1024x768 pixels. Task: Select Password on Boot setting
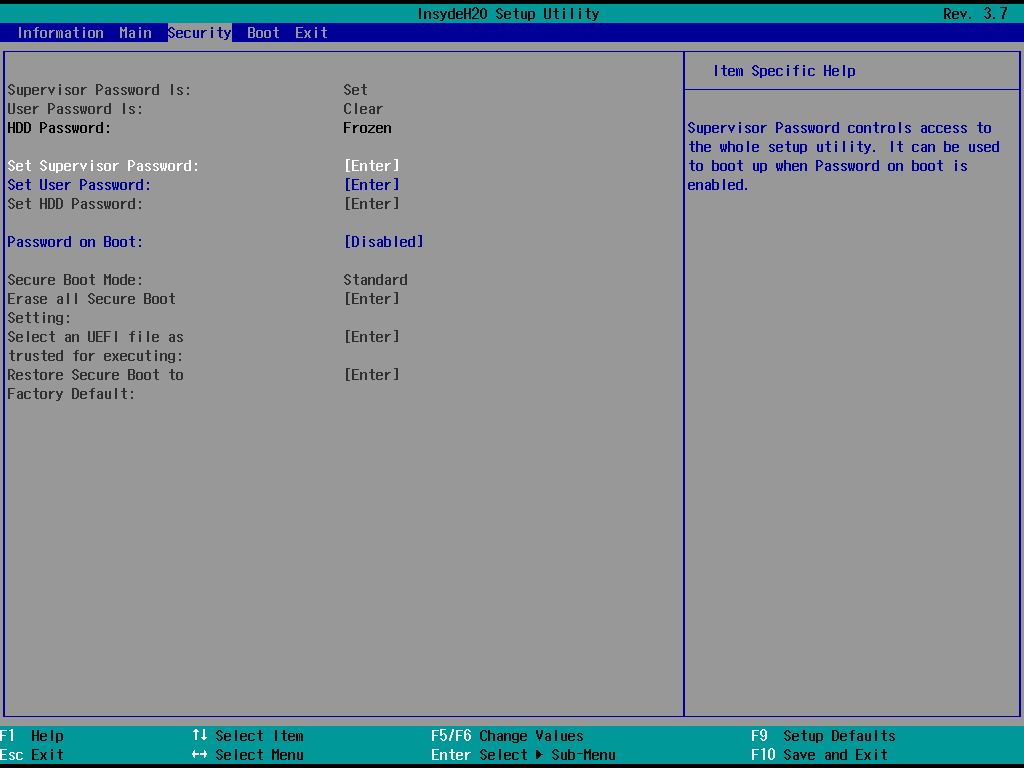[x=75, y=242]
